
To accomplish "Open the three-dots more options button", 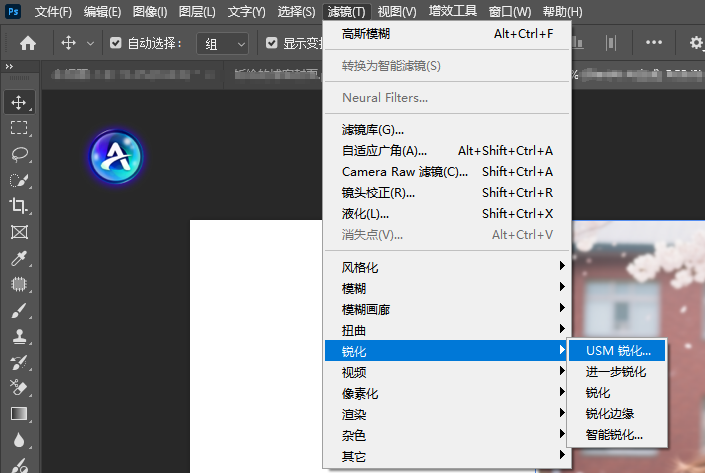I will click(654, 43).
